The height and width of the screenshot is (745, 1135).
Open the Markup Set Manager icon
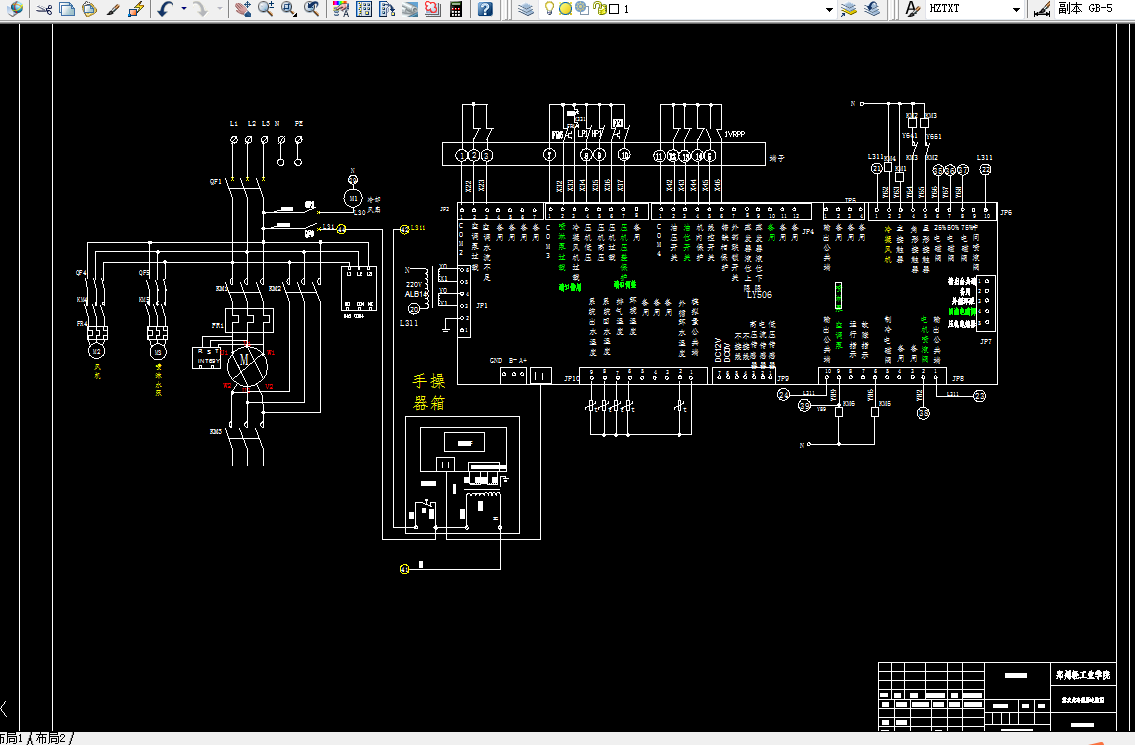pyautogui.click(x=433, y=9)
